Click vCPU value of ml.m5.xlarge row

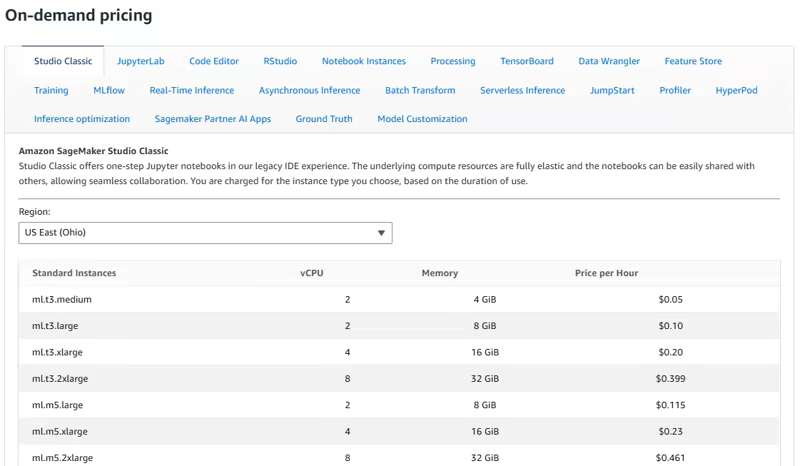coord(347,431)
